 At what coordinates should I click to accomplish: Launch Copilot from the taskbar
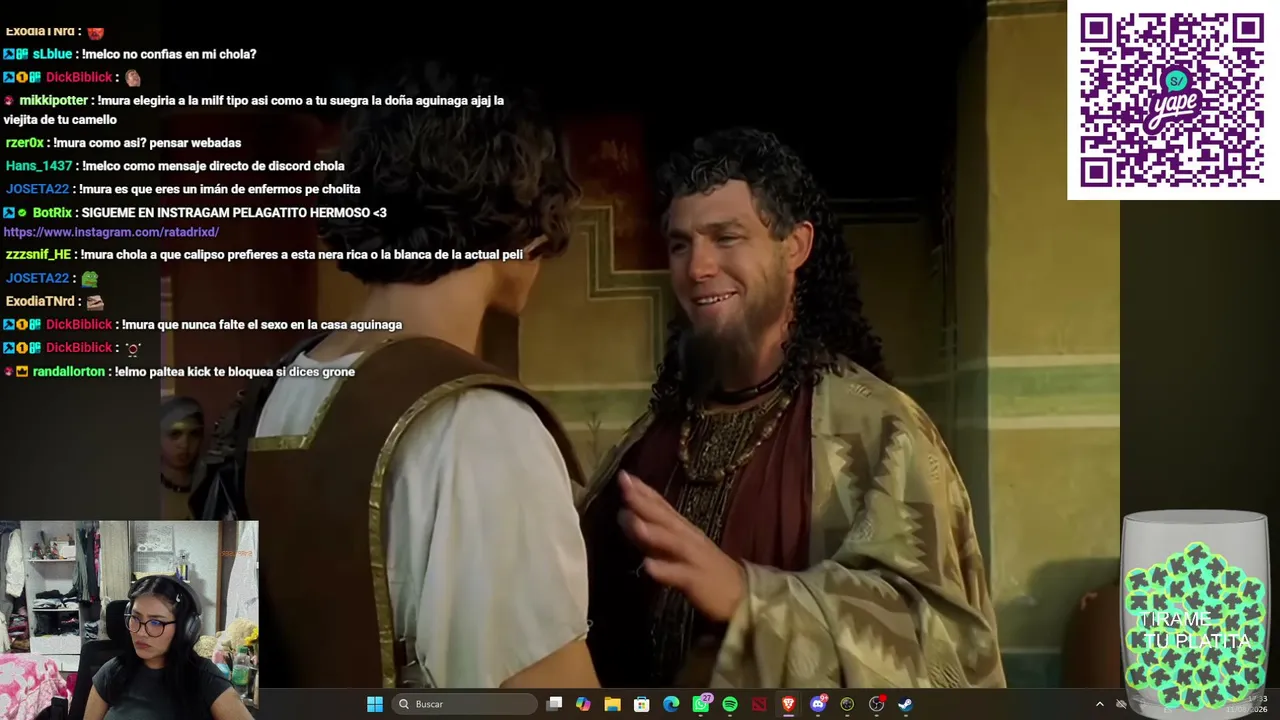[583, 704]
